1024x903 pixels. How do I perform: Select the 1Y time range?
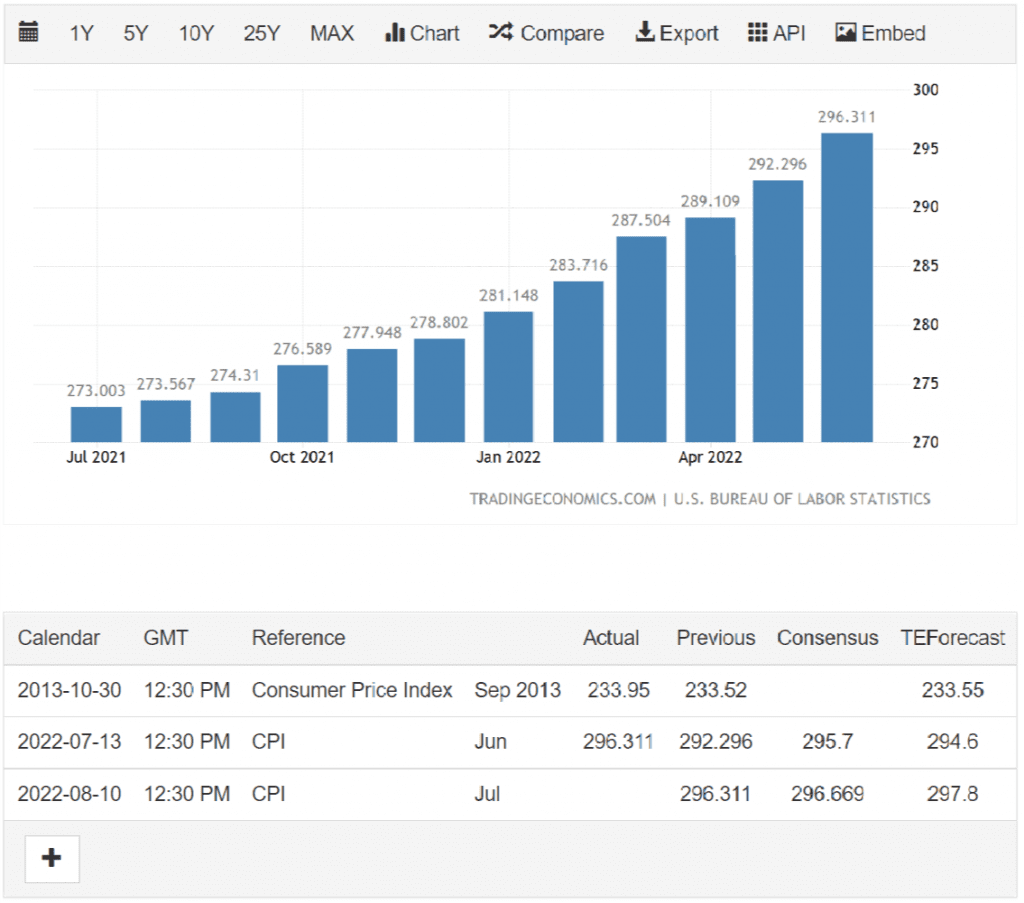pyautogui.click(x=82, y=33)
